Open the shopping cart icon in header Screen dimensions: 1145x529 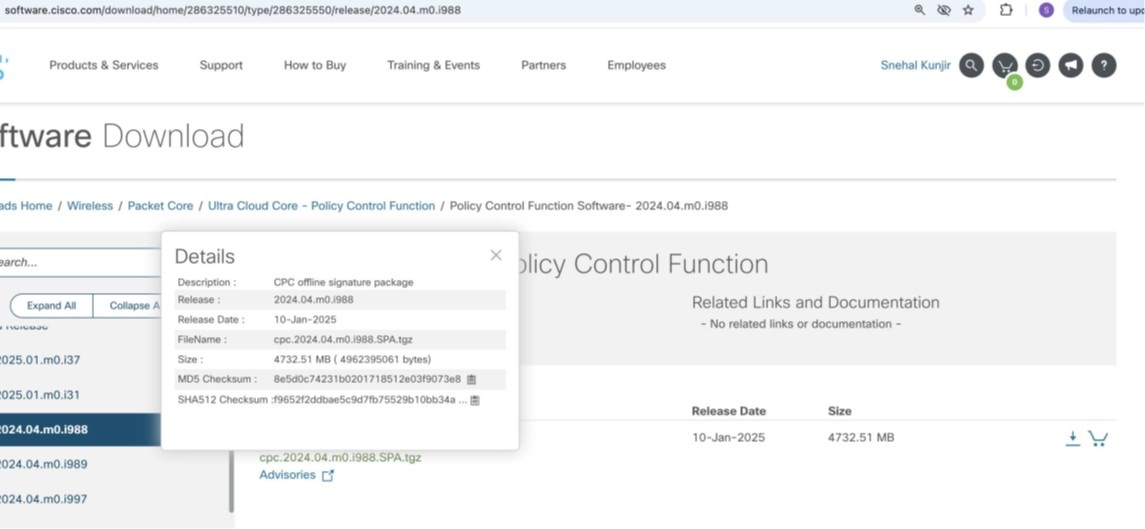click(x=1005, y=65)
